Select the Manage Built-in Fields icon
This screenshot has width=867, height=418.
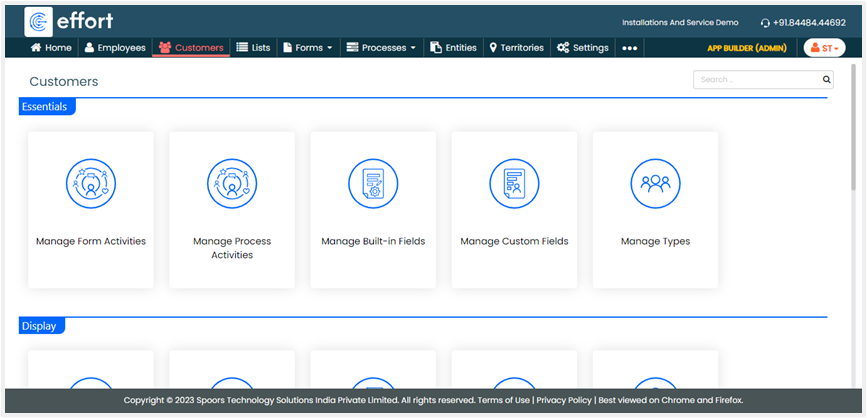tap(373, 184)
